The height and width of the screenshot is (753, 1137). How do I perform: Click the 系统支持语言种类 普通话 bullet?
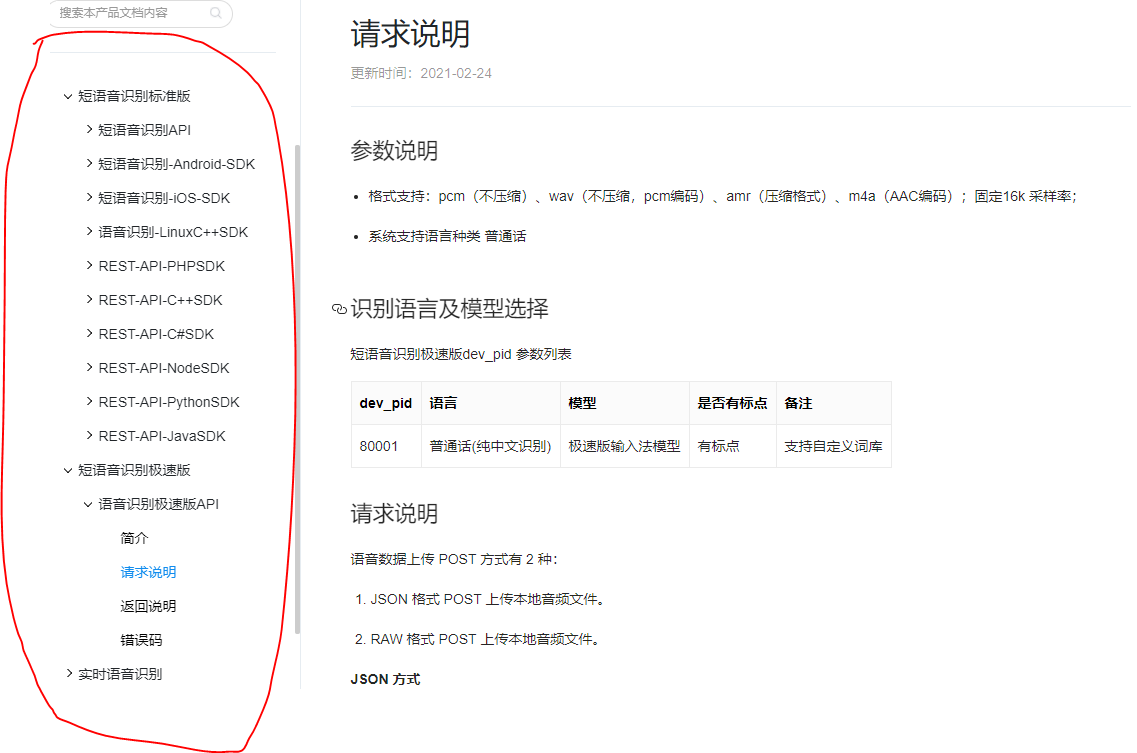click(x=447, y=236)
